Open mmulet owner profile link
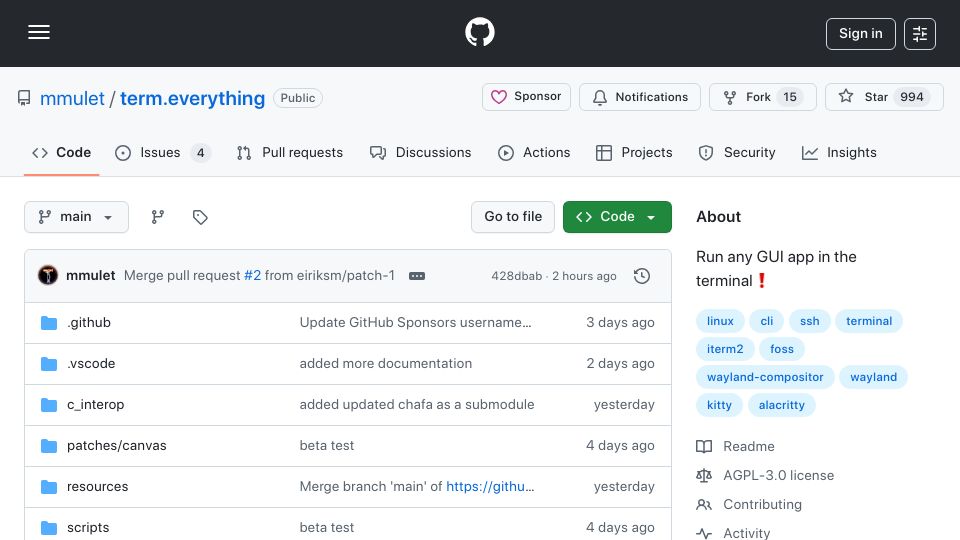 coord(72,98)
